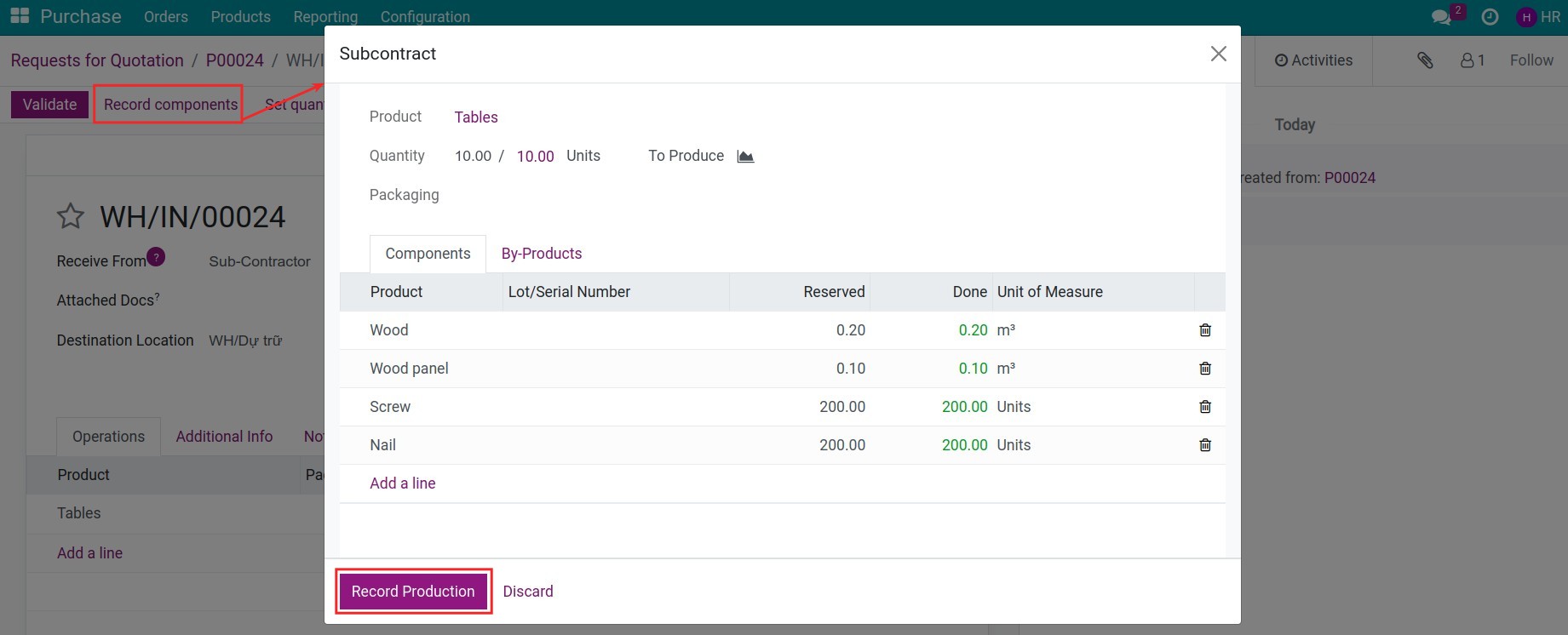Mark WH/IN/00024 as favorite star
Image resolution: width=1568 pixels, height=635 pixels.
point(71,216)
